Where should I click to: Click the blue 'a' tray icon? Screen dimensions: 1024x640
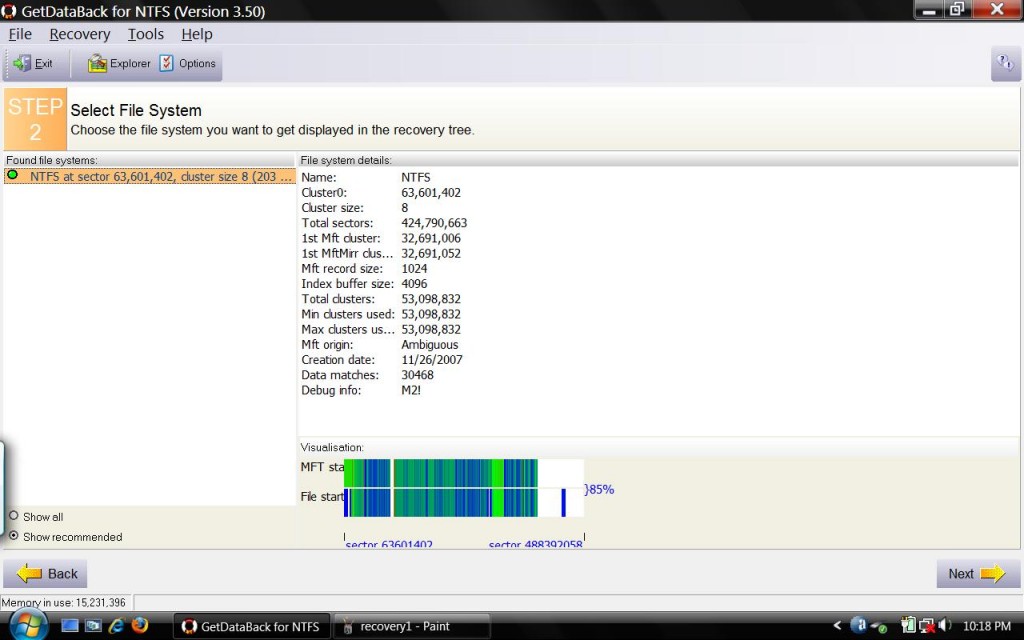coord(859,625)
